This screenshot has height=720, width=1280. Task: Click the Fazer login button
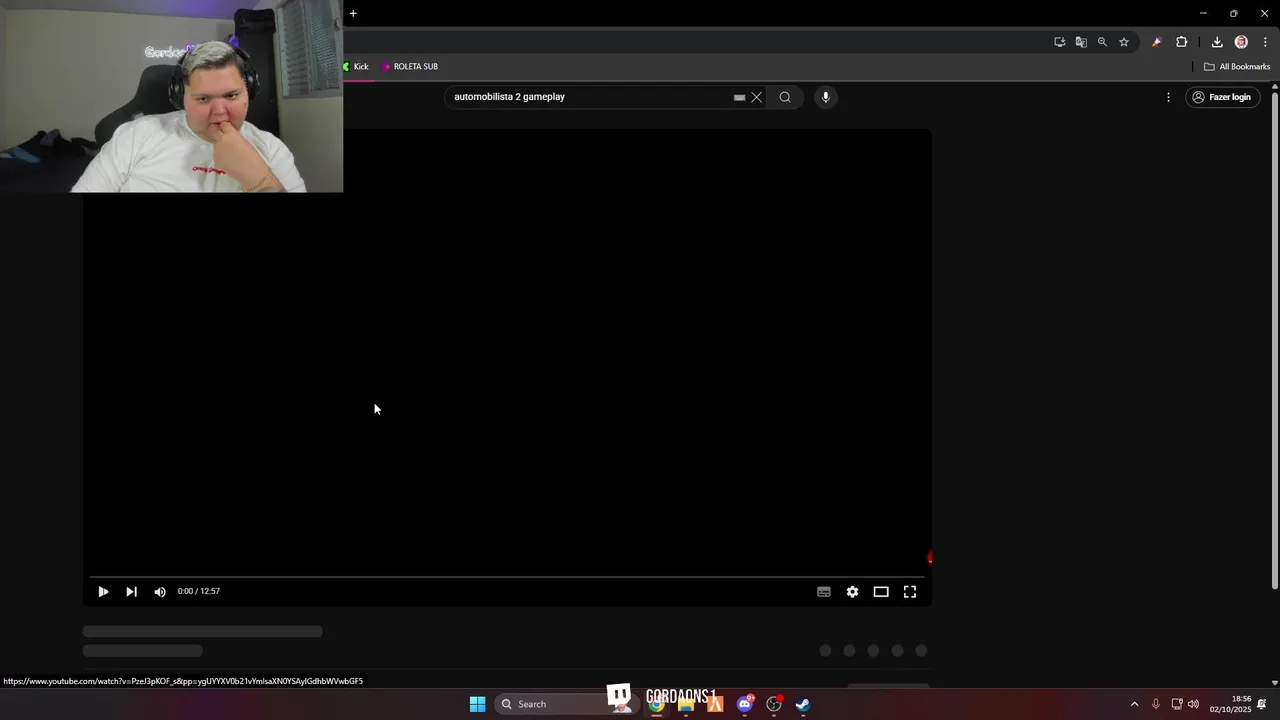(1222, 97)
